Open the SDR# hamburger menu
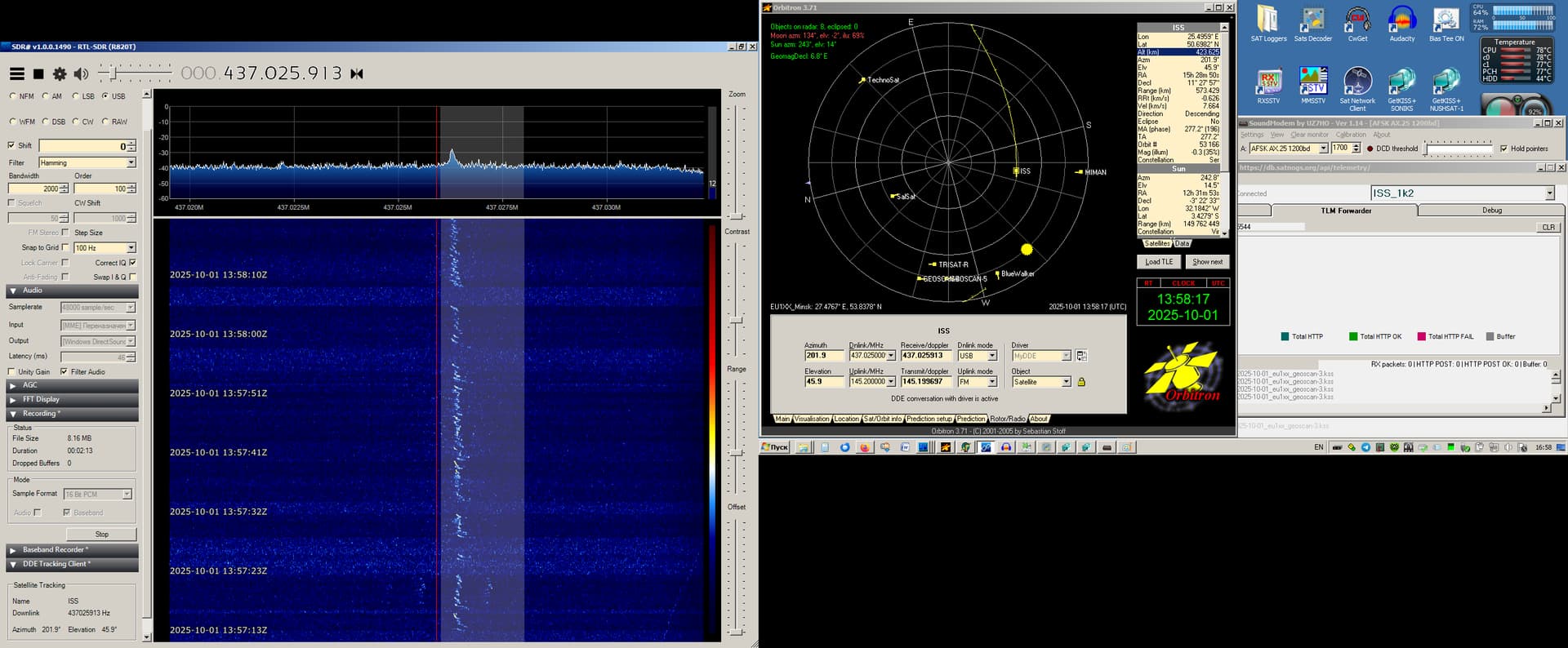Viewport: 1568px width, 648px height. pyautogui.click(x=16, y=74)
